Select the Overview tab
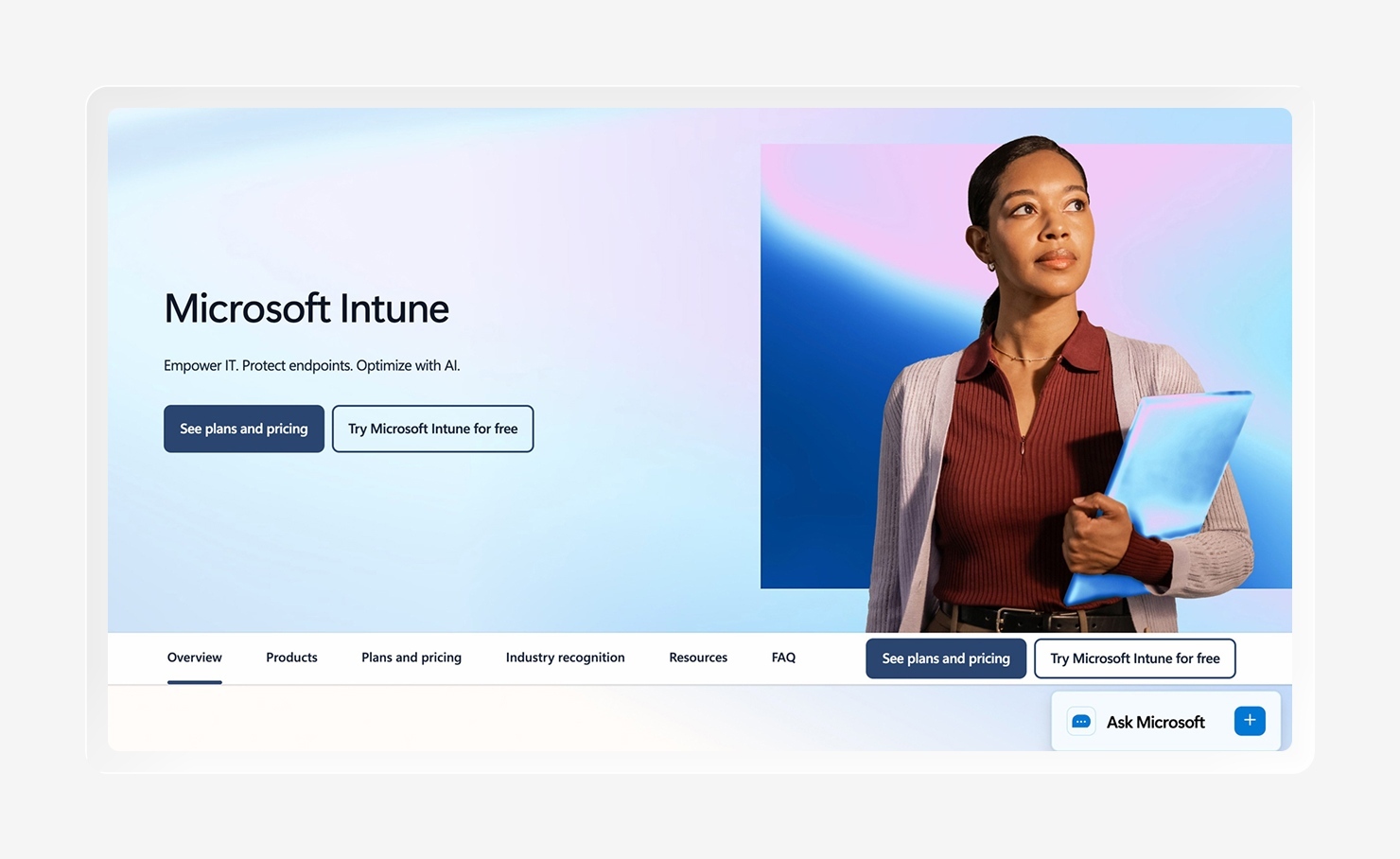 coord(195,657)
